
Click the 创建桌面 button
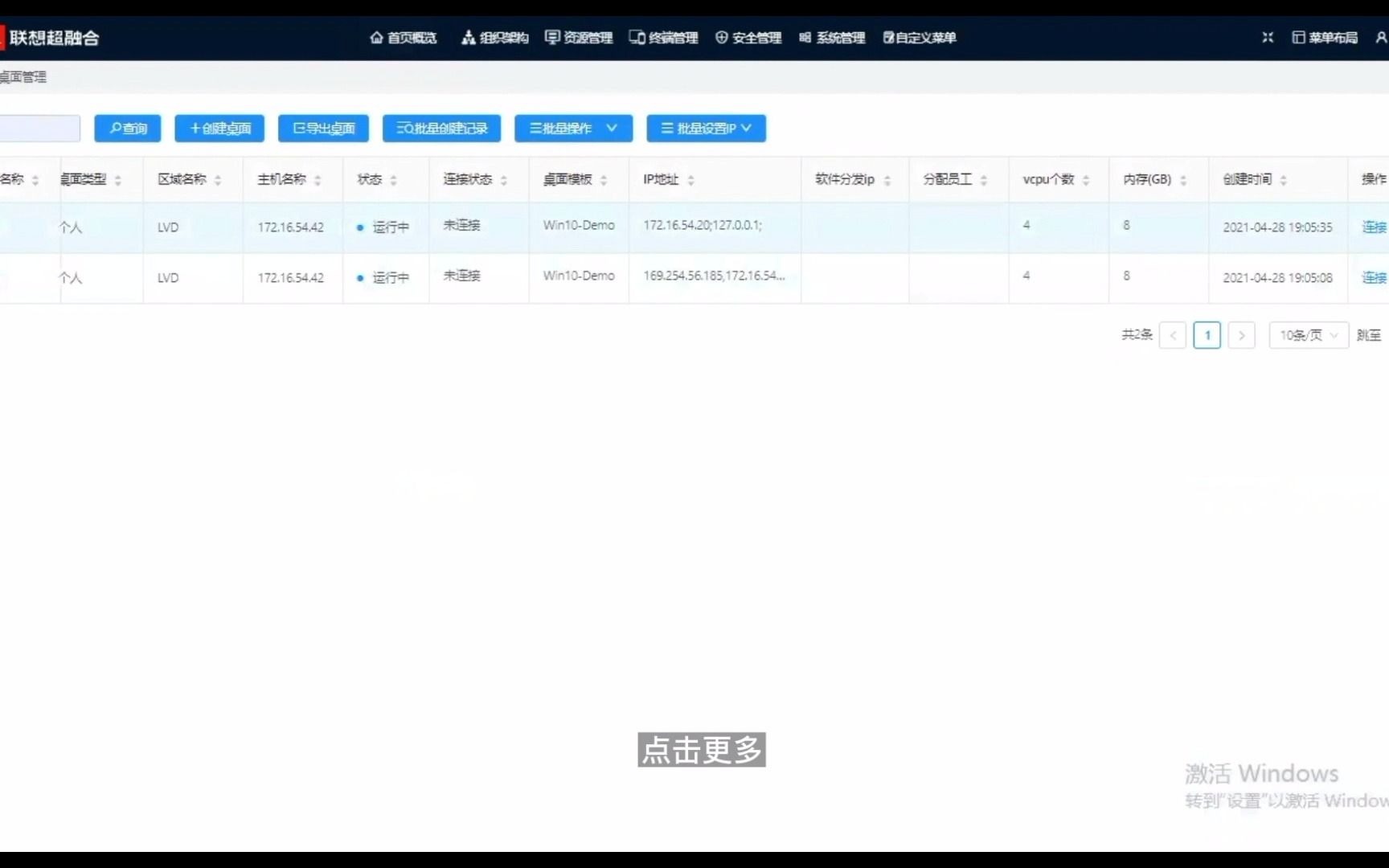219,129
